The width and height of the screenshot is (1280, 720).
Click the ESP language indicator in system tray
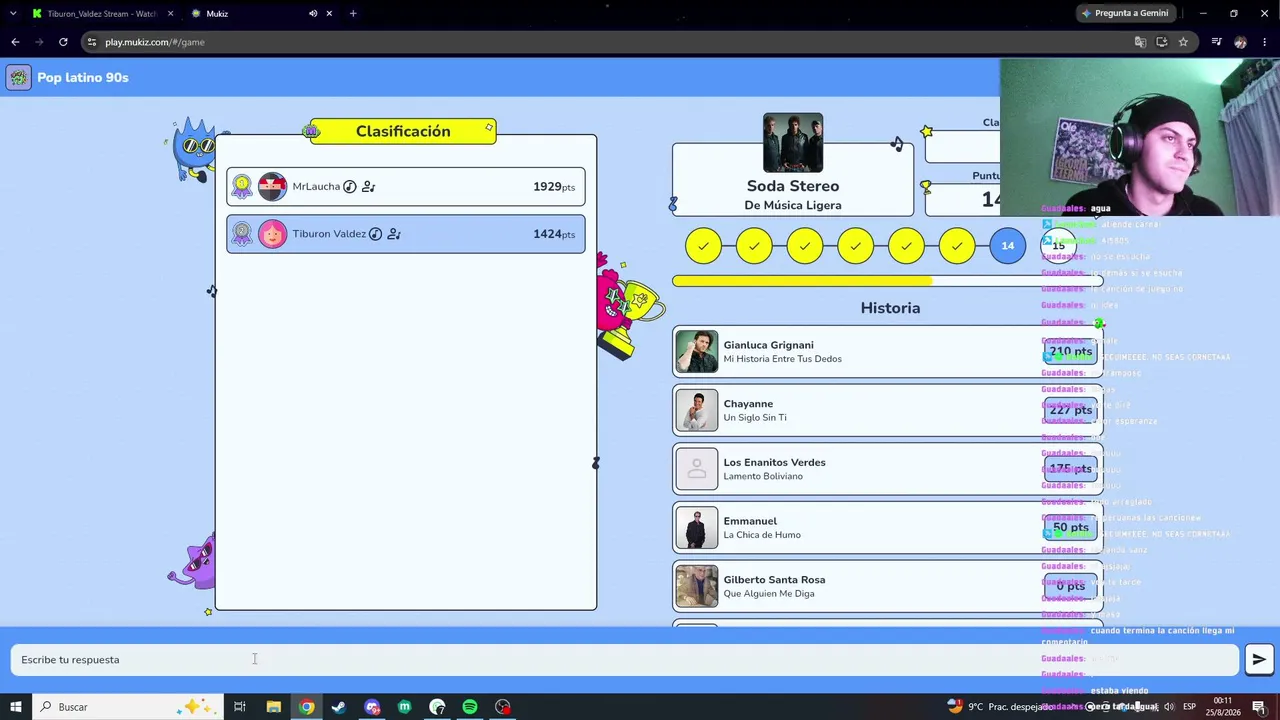click(1189, 707)
